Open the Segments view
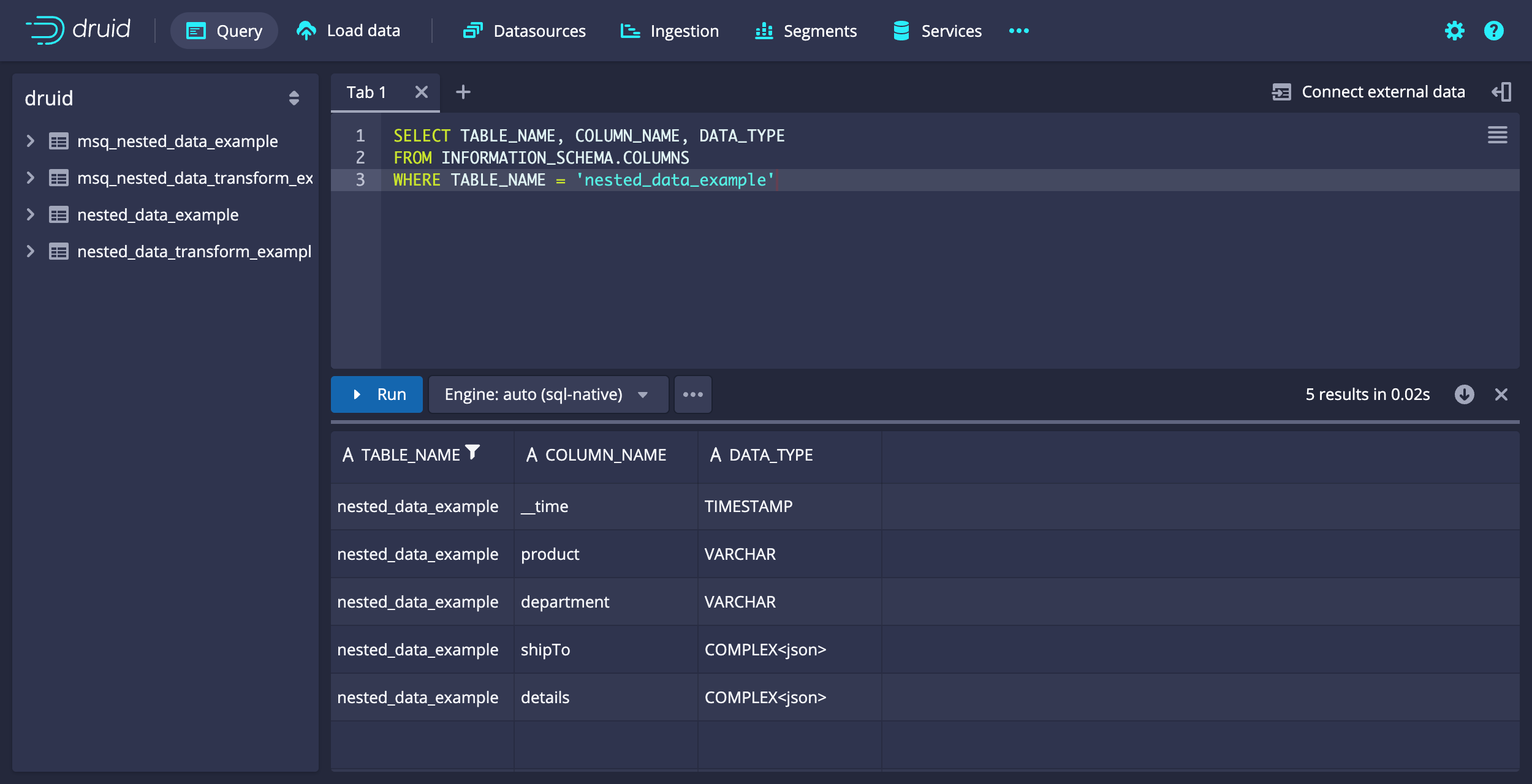1532x784 pixels. point(805,31)
